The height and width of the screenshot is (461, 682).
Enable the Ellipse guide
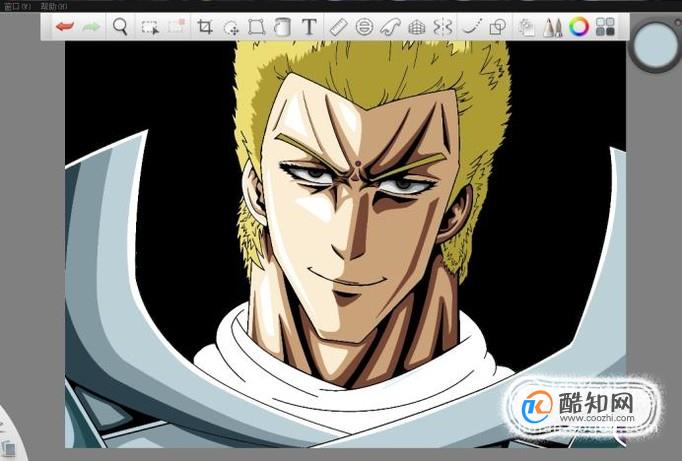coord(364,27)
